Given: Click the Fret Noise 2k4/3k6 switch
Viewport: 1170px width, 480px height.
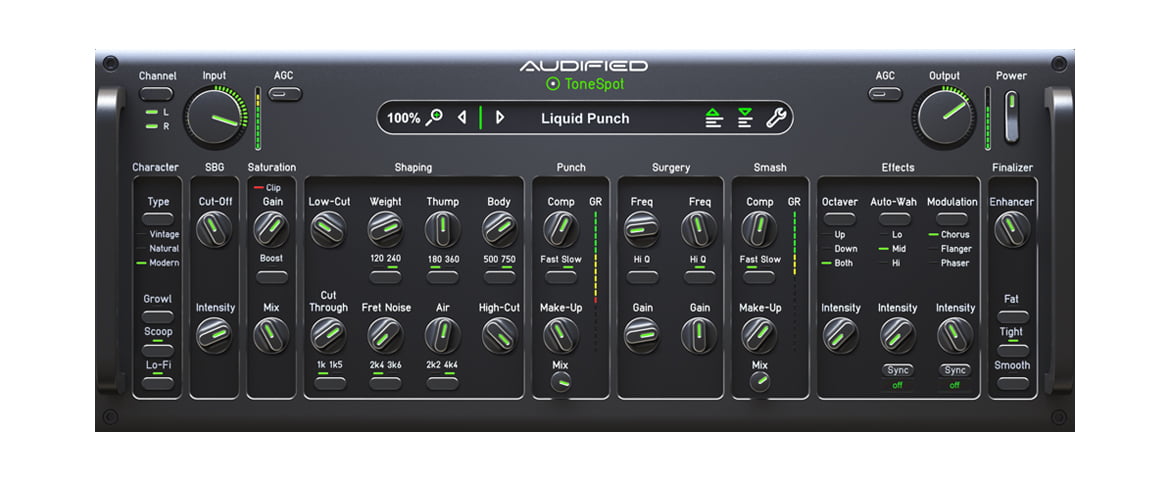Looking at the screenshot, I should pyautogui.click(x=386, y=383).
